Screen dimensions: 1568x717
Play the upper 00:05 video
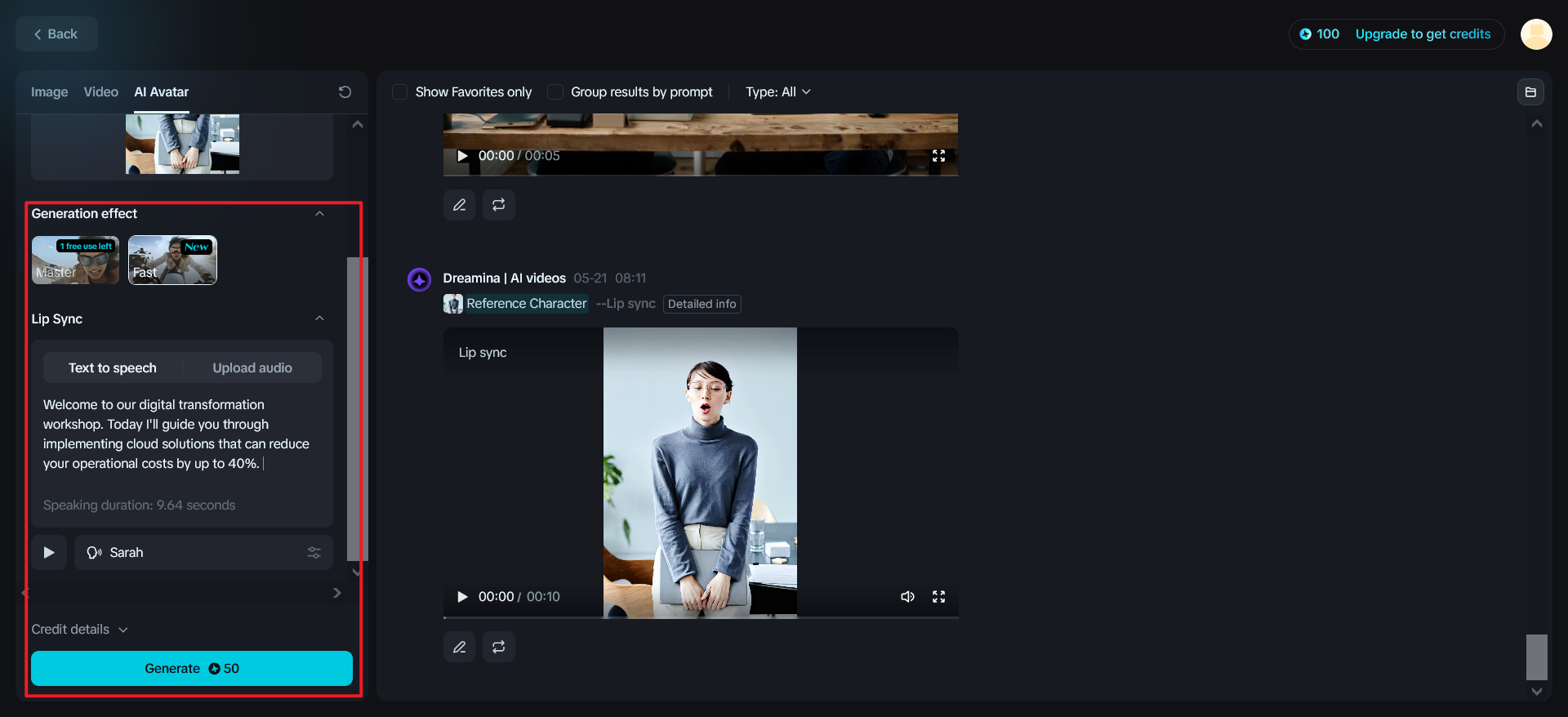[x=462, y=156]
